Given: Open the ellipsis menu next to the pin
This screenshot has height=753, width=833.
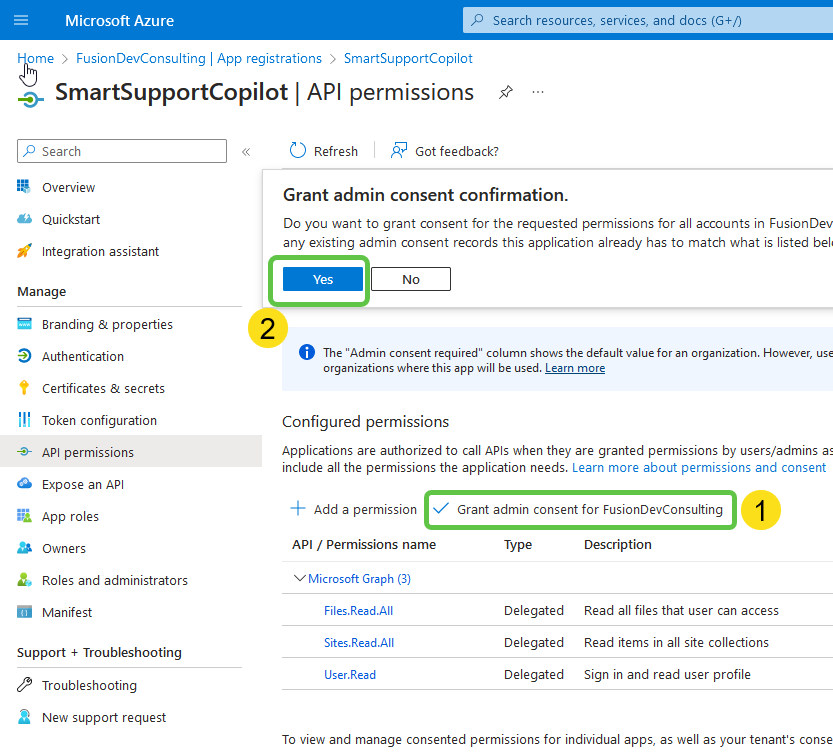Looking at the screenshot, I should [x=537, y=92].
